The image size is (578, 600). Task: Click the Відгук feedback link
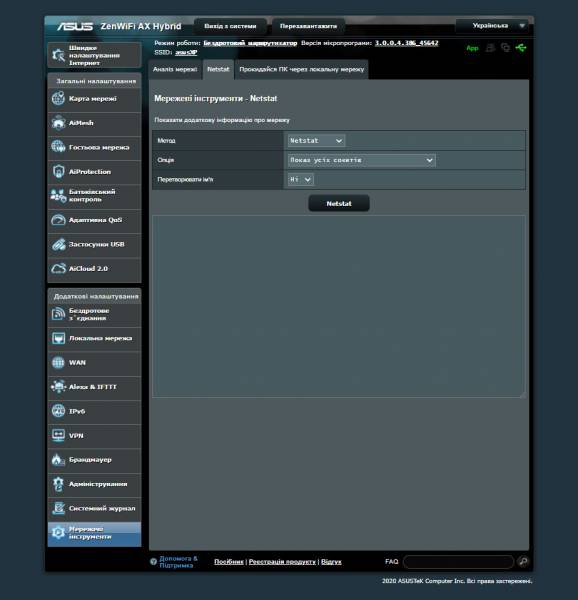click(x=331, y=561)
